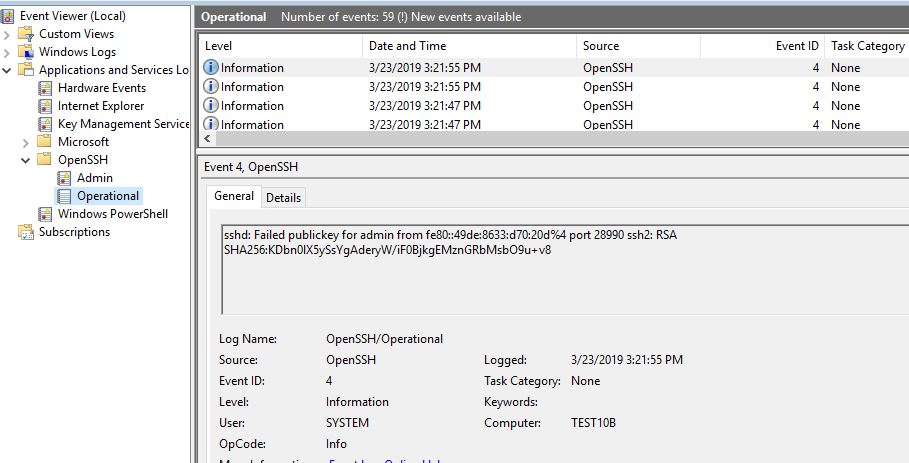This screenshot has width=909, height=463.
Task: Select Windows Logs in the tree
Action: (78, 52)
